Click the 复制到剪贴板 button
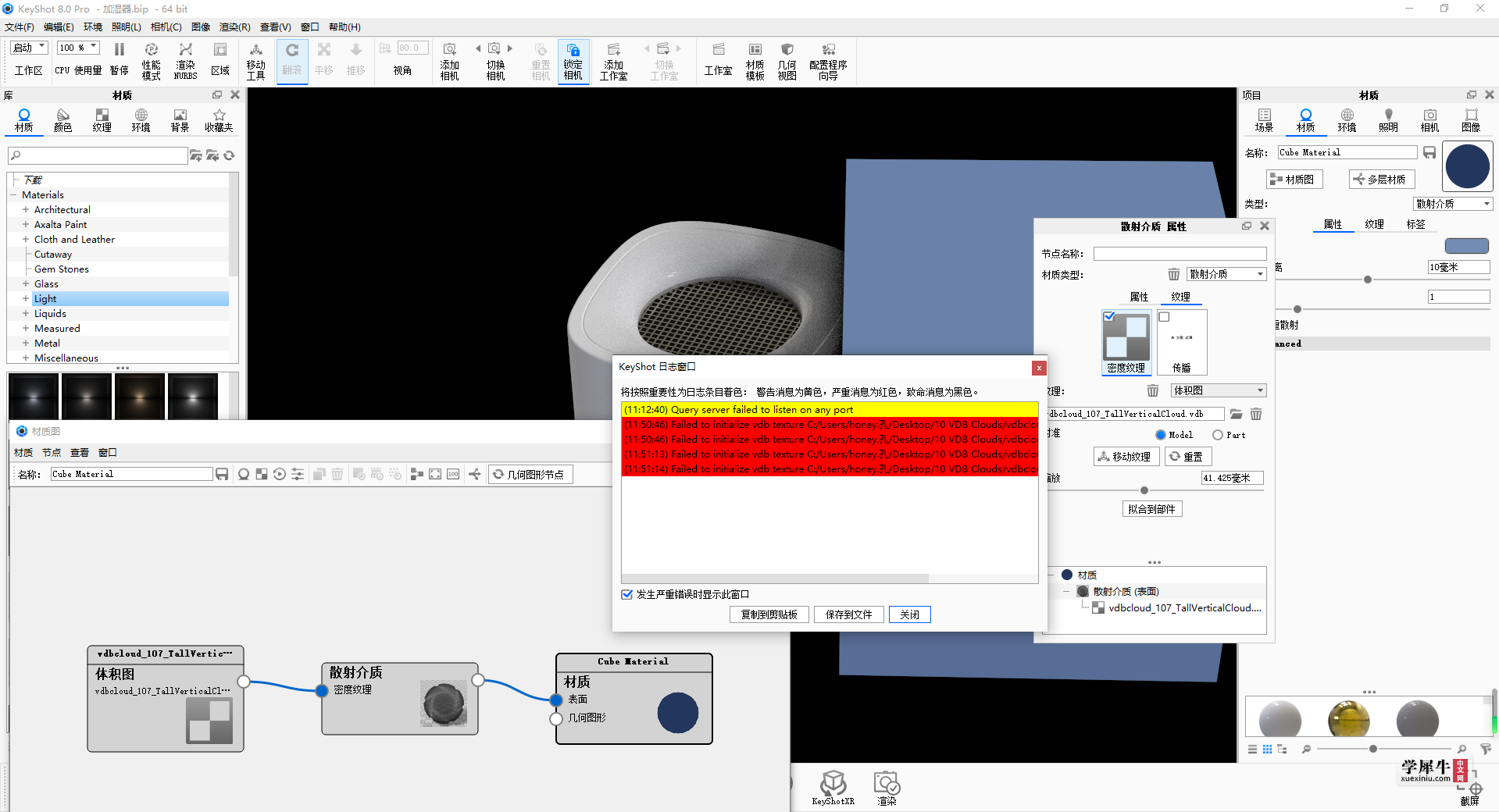The image size is (1499, 812). tap(769, 614)
